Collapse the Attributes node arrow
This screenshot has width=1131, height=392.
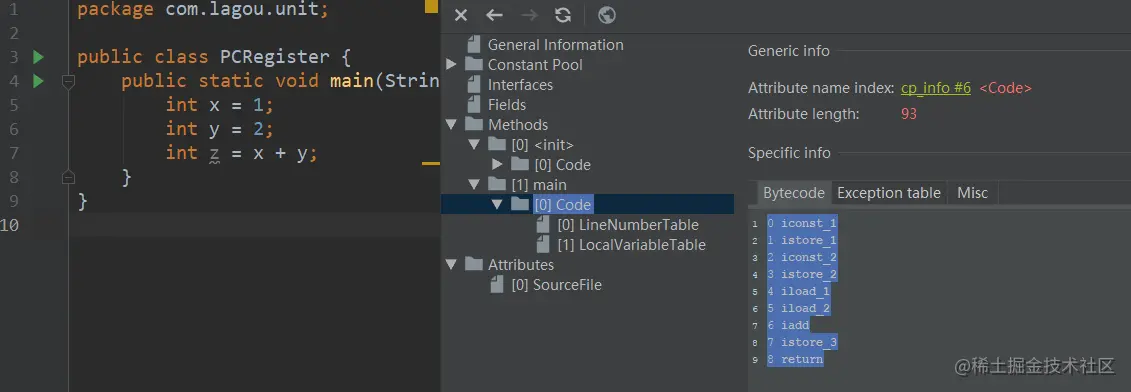click(x=452, y=264)
